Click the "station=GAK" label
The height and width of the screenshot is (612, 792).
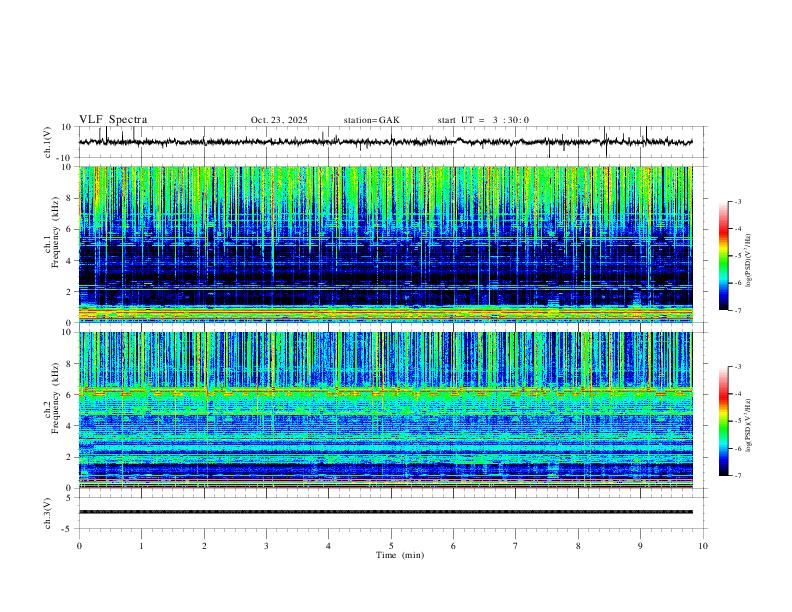point(371,120)
